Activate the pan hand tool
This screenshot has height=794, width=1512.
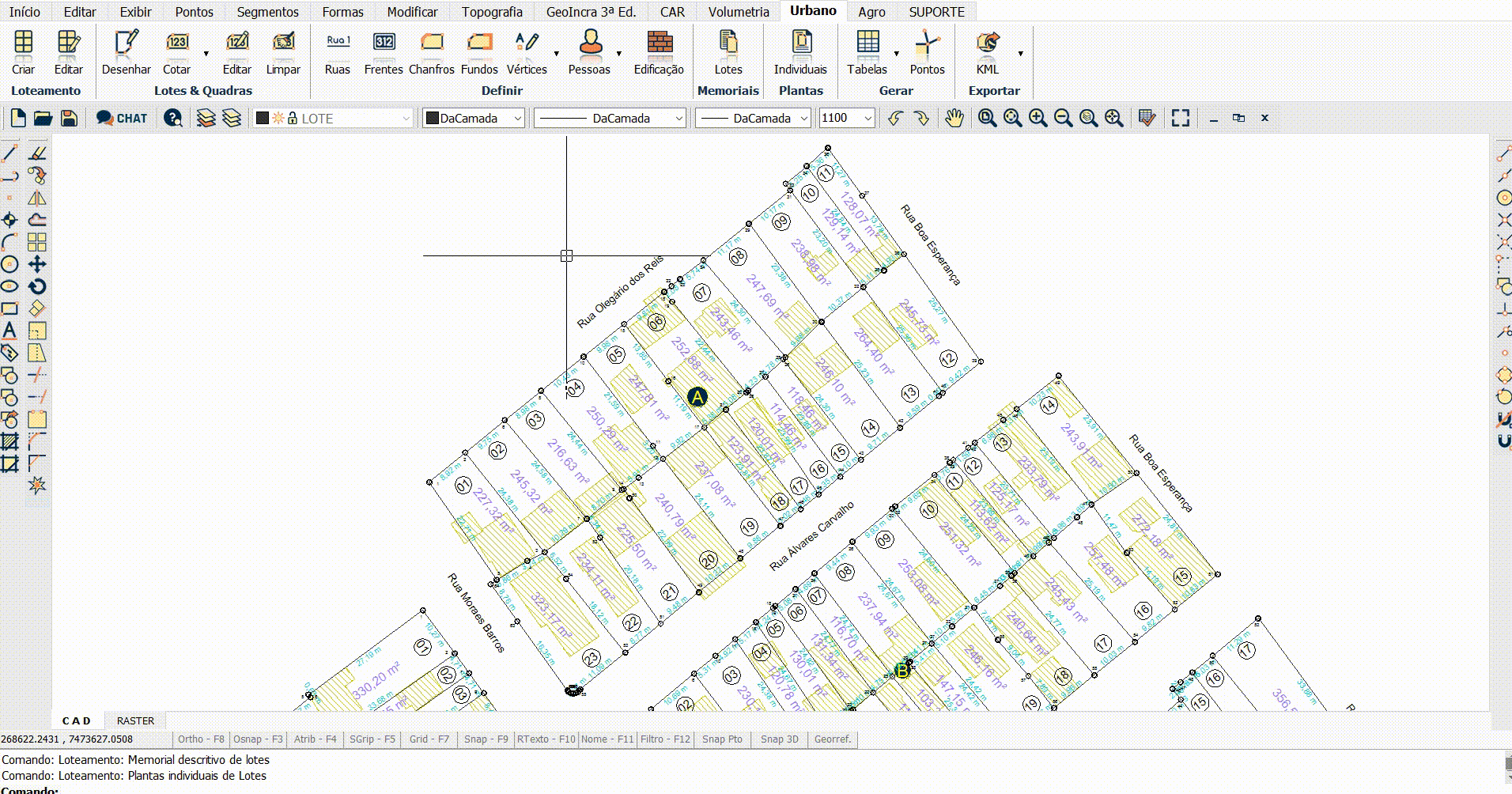(x=954, y=119)
